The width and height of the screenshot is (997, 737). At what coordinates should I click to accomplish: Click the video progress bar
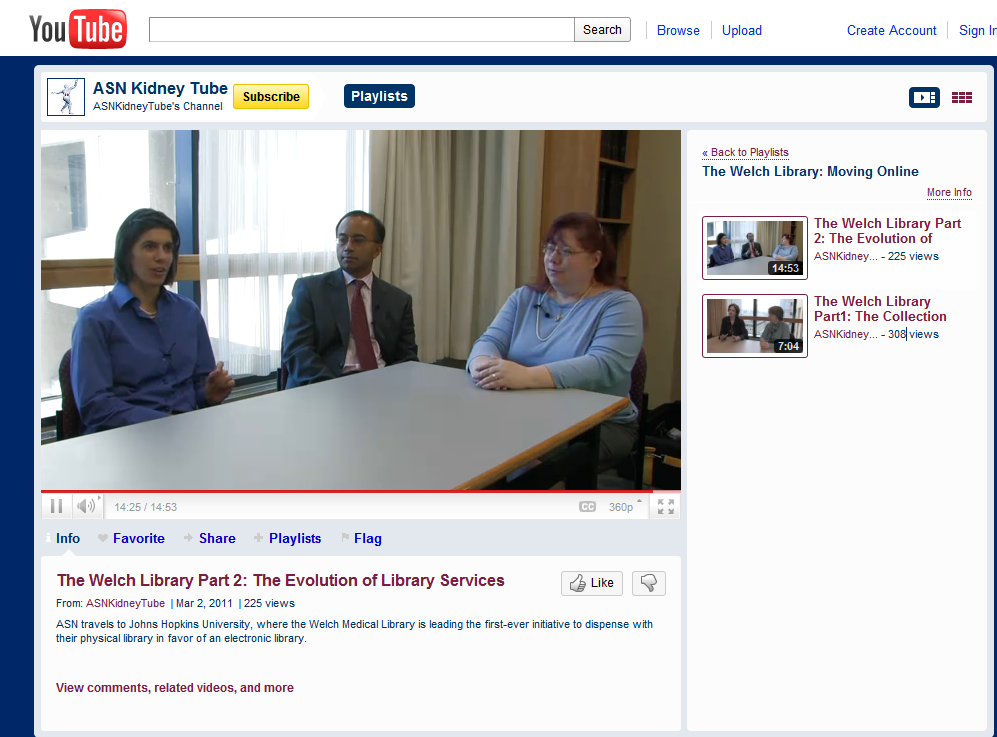pyautogui.click(x=361, y=492)
